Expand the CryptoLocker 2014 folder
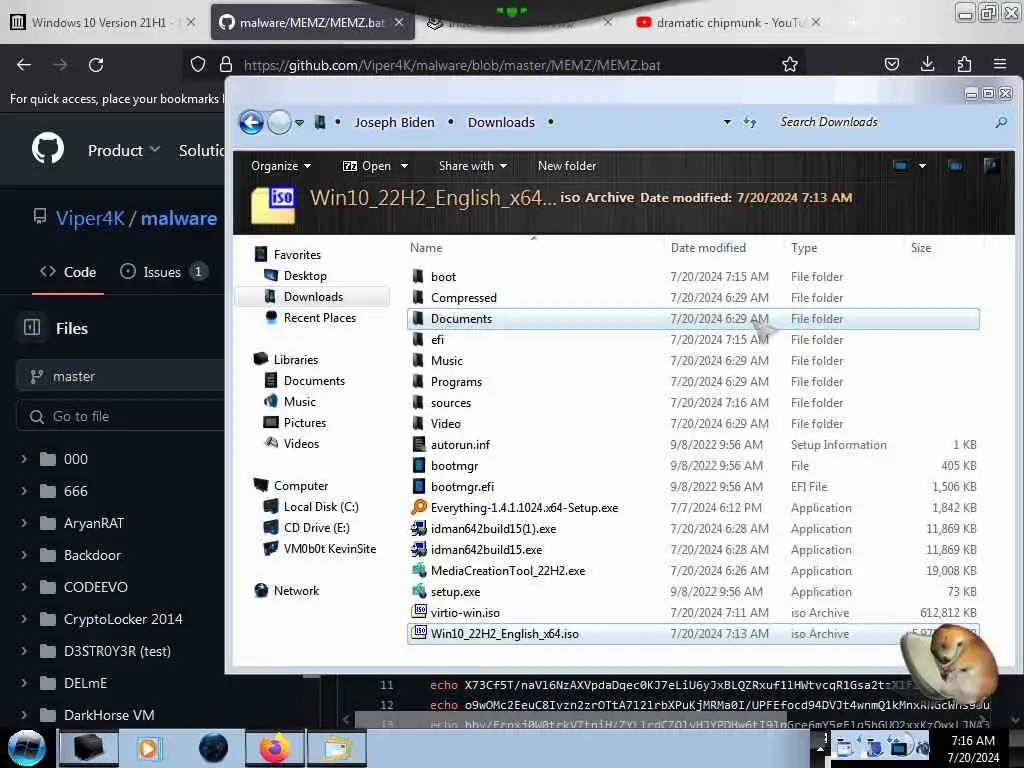 point(24,619)
